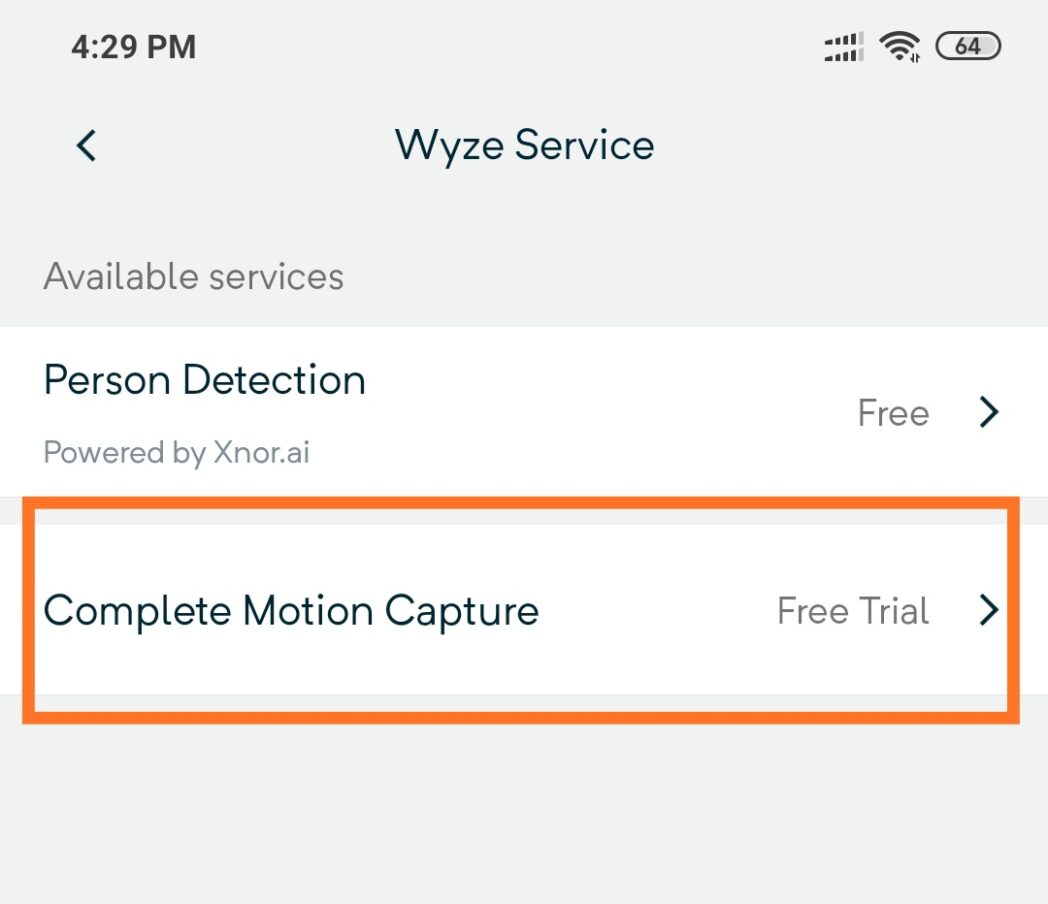Select the Person Detection service label
The image size is (1048, 904).
(x=205, y=380)
